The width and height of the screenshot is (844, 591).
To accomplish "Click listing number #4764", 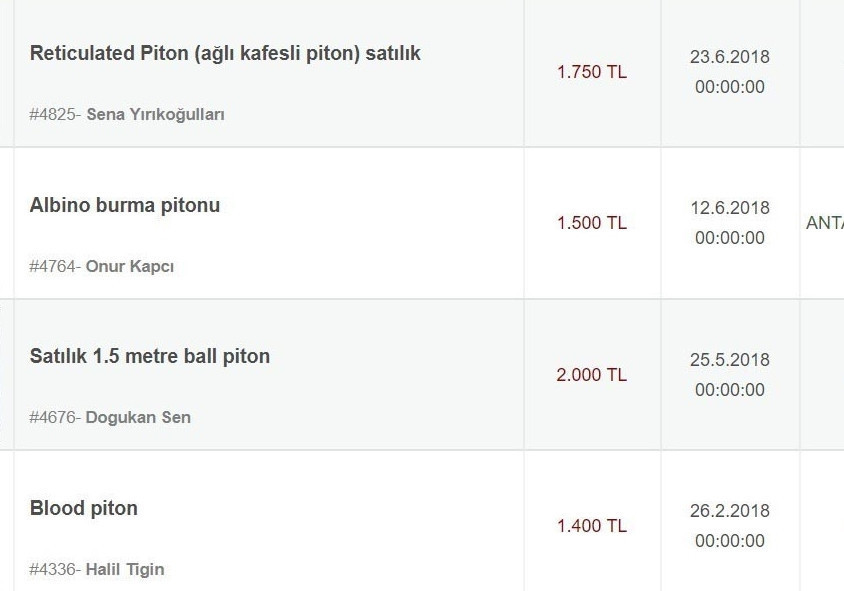I will click(x=53, y=266).
